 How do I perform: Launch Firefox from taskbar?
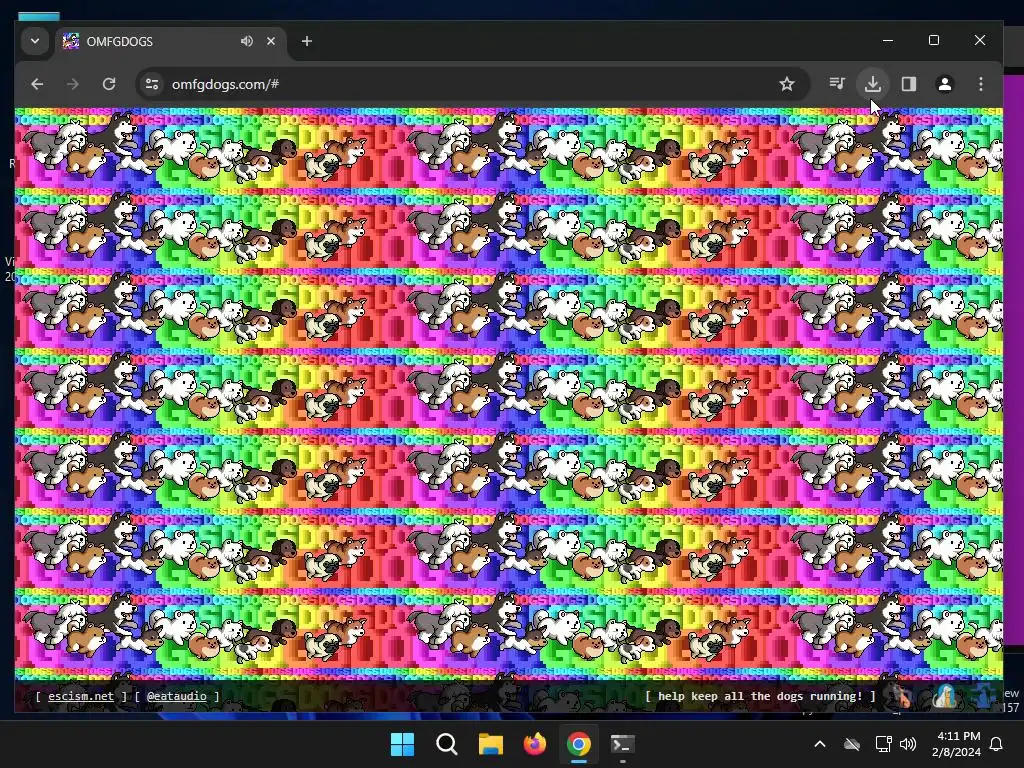(535, 744)
